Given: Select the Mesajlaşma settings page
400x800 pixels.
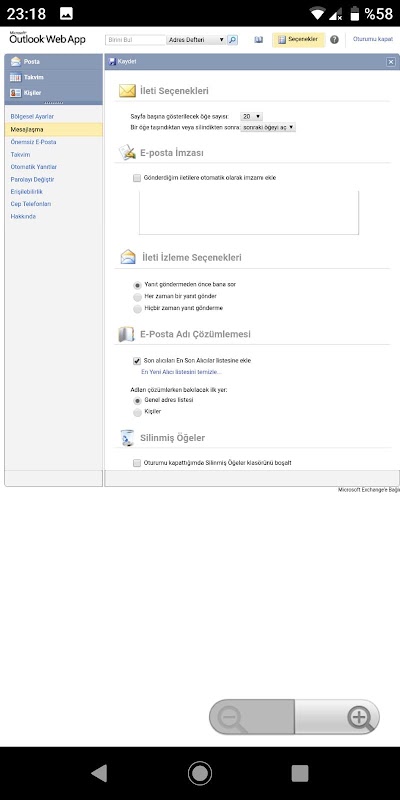Looking at the screenshot, I should [x=54, y=130].
